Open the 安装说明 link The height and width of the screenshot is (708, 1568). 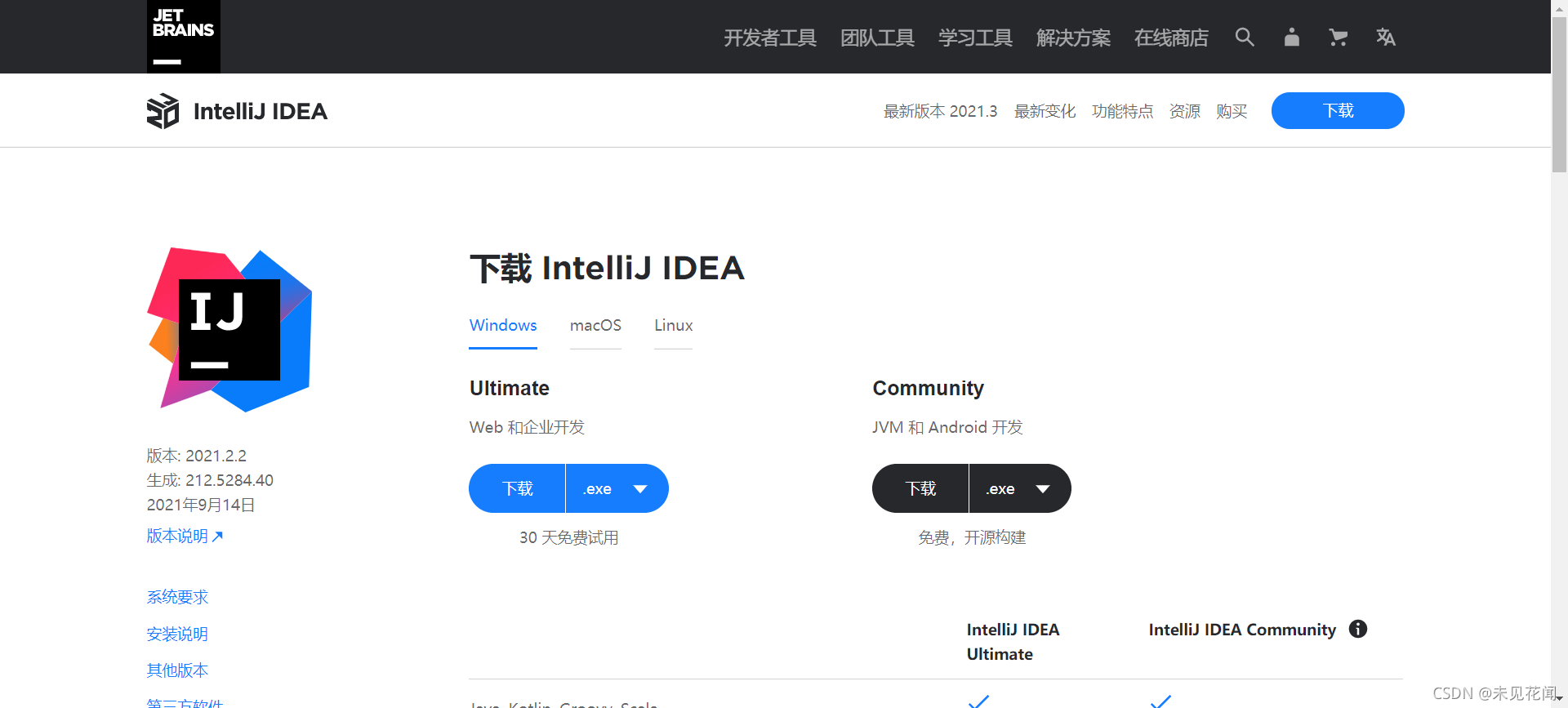click(x=177, y=634)
